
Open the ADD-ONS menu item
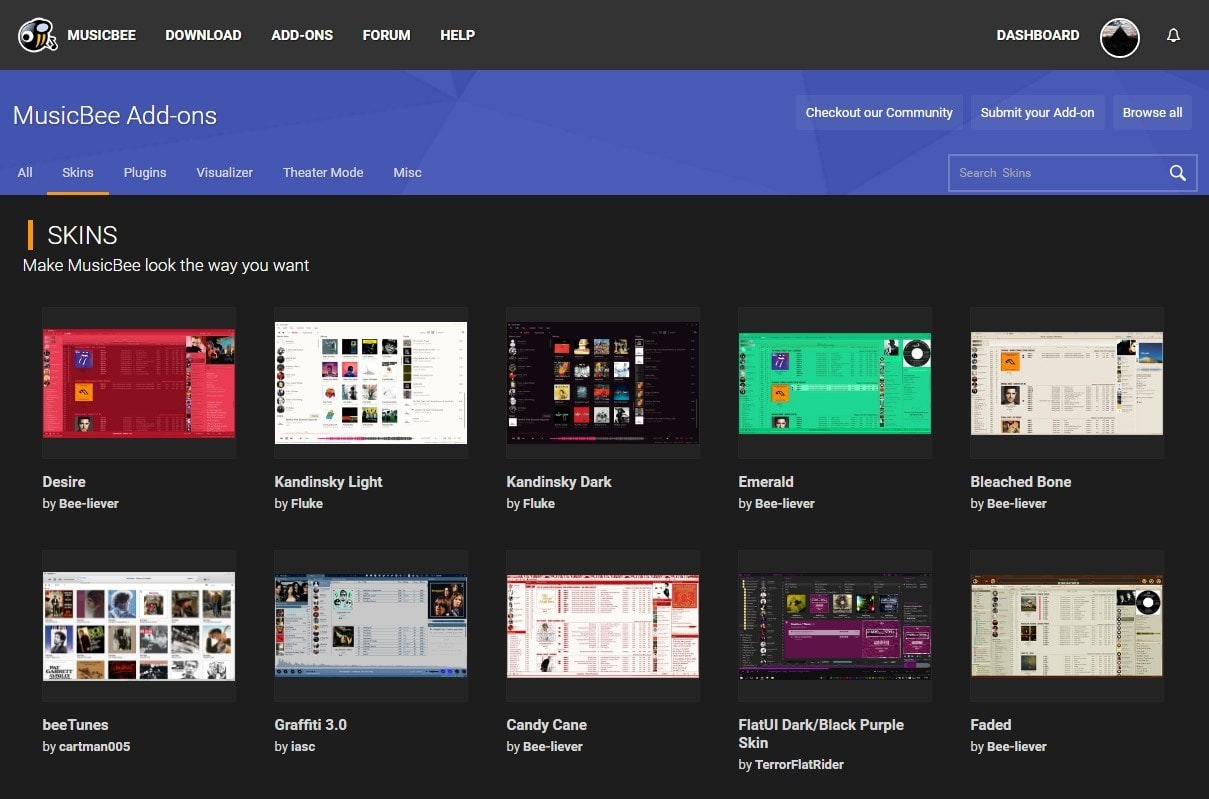coord(302,35)
